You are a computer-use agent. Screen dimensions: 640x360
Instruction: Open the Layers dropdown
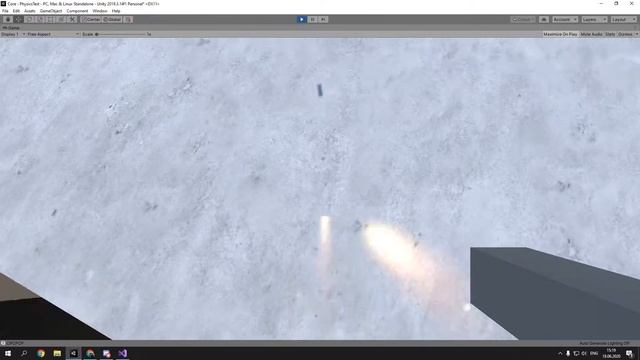pyautogui.click(x=594, y=19)
